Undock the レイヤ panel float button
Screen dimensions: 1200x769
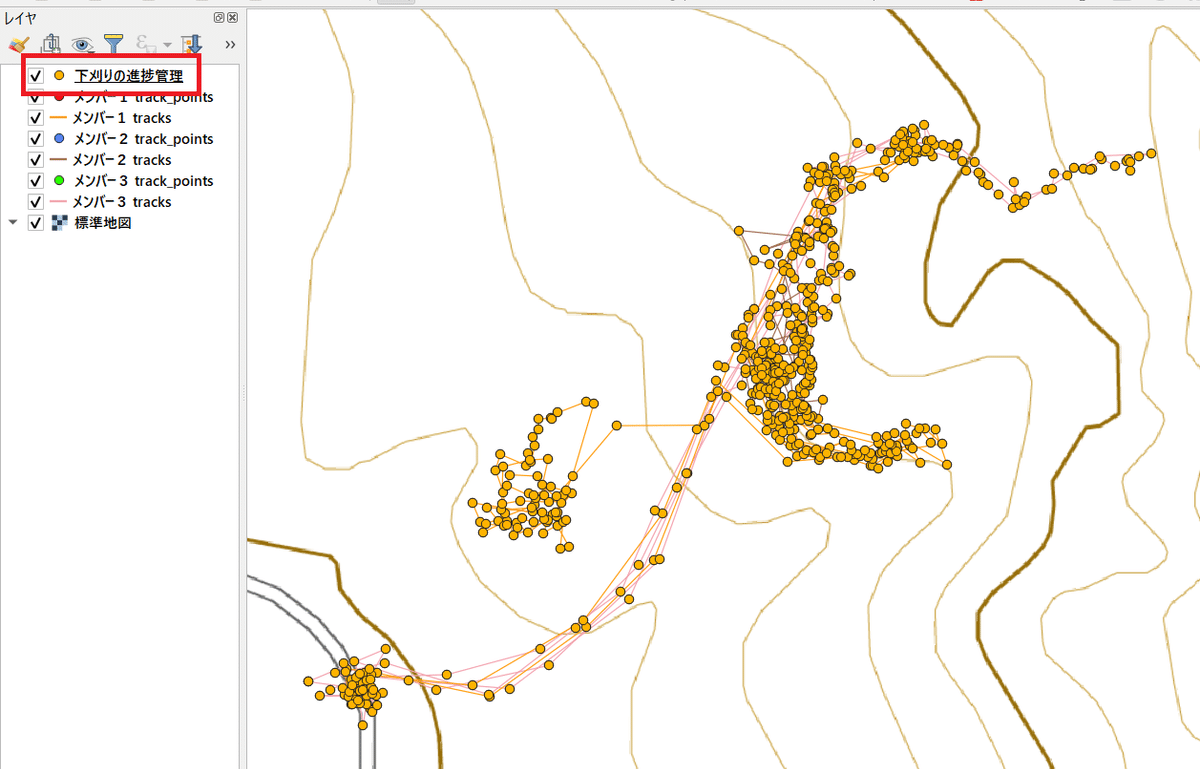pos(219,18)
